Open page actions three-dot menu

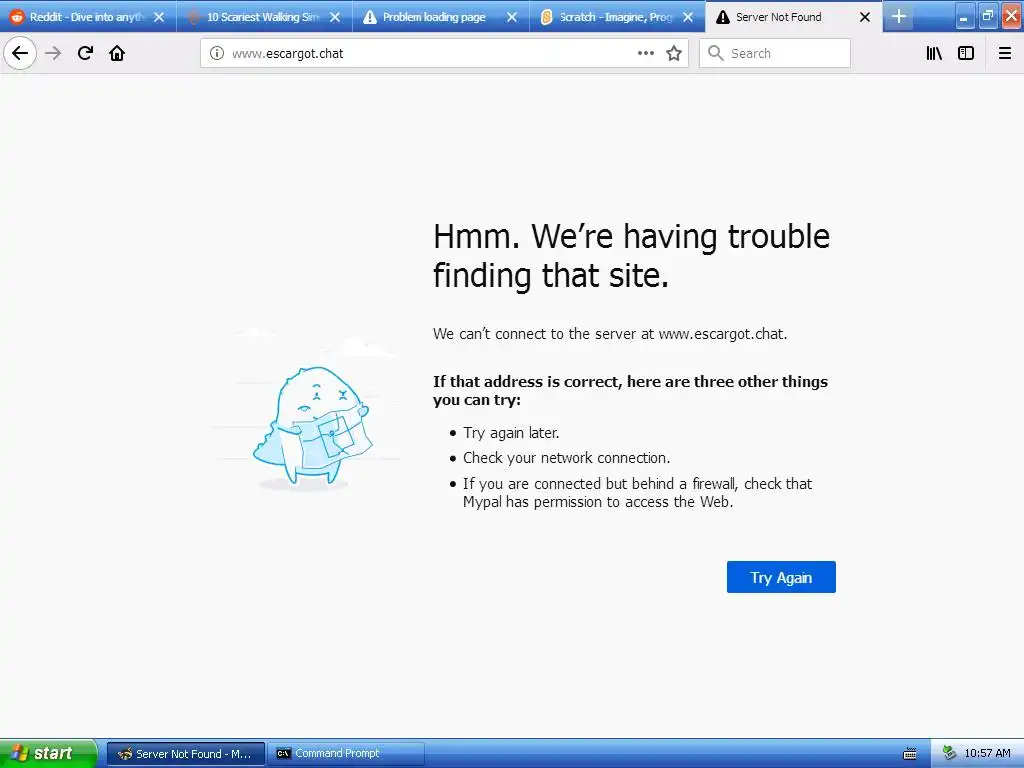(x=645, y=54)
